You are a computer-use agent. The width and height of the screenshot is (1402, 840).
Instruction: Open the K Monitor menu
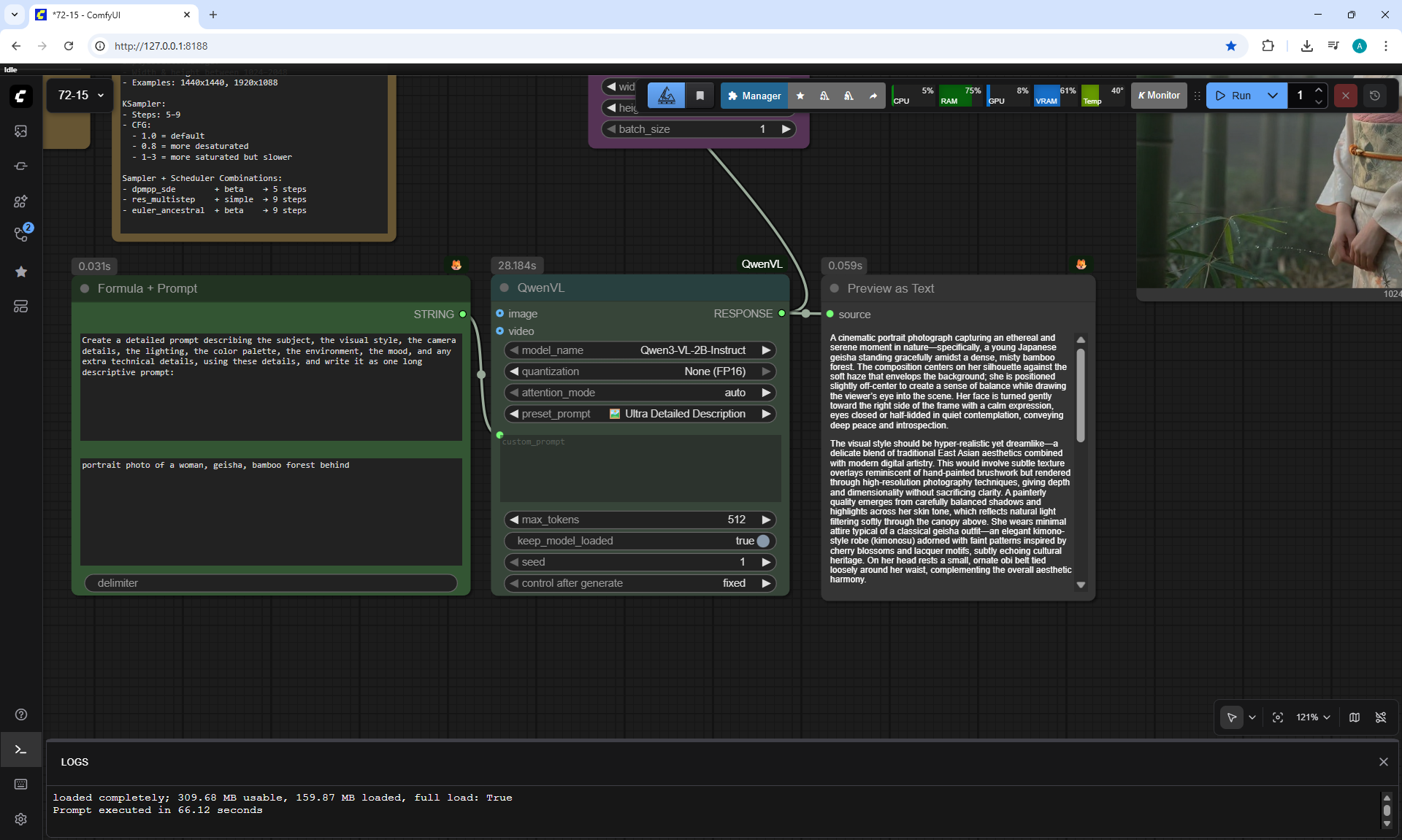coord(1159,96)
